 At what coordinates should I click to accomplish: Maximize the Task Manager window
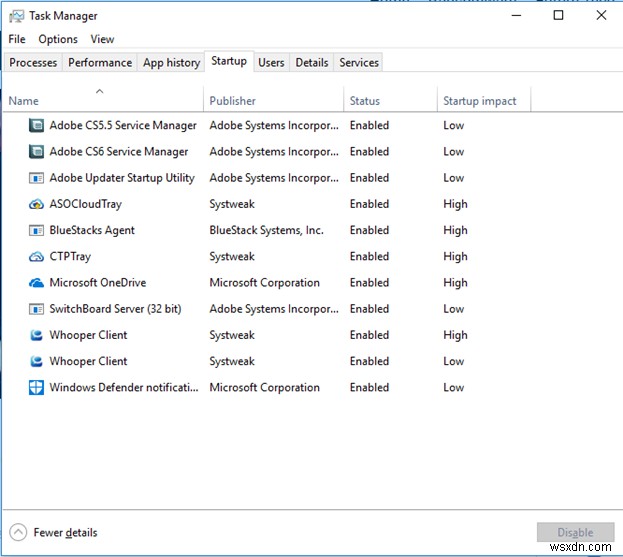coord(558,15)
